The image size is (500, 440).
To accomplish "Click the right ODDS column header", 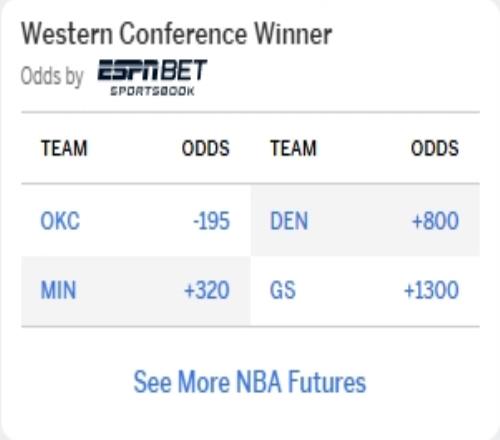I will click(435, 148).
